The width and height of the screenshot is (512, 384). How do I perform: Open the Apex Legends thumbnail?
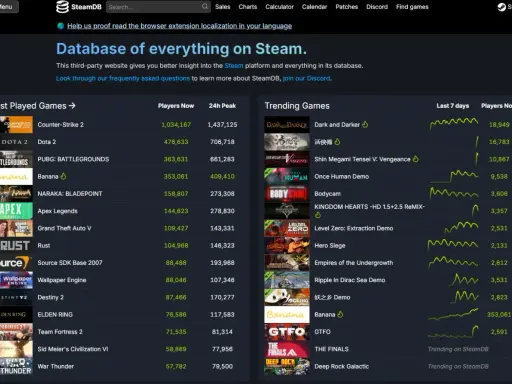pos(16,211)
